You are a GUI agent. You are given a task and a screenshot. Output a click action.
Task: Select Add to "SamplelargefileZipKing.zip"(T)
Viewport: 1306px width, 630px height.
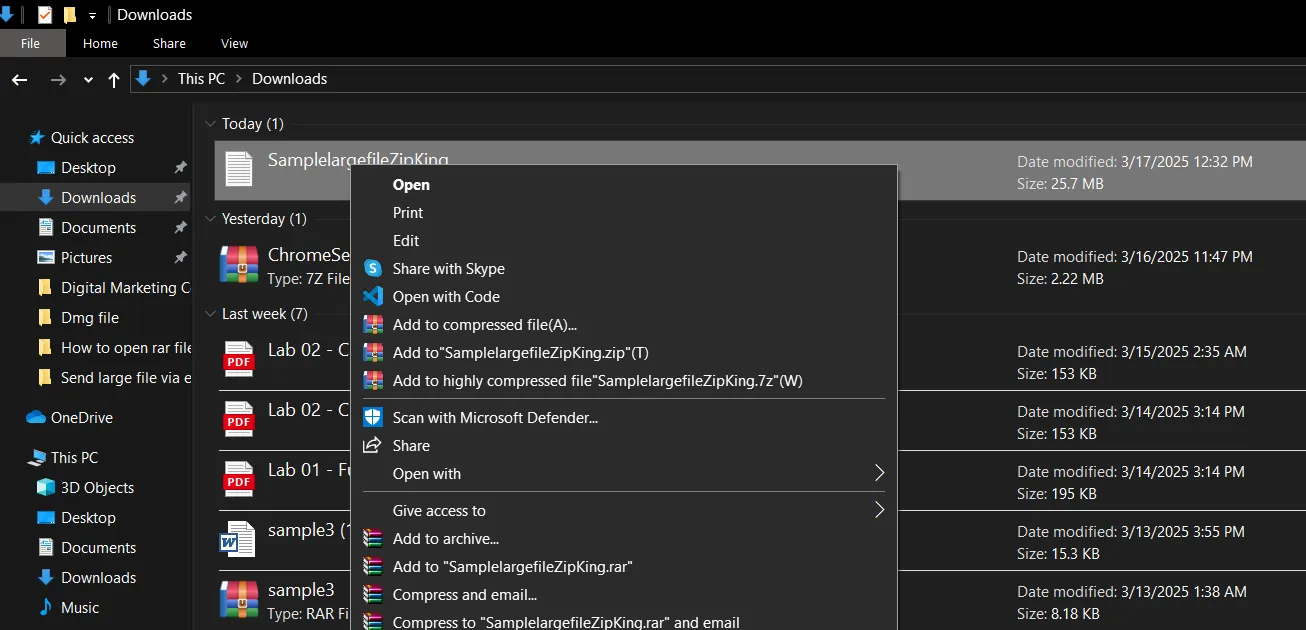pyautogui.click(x=521, y=352)
